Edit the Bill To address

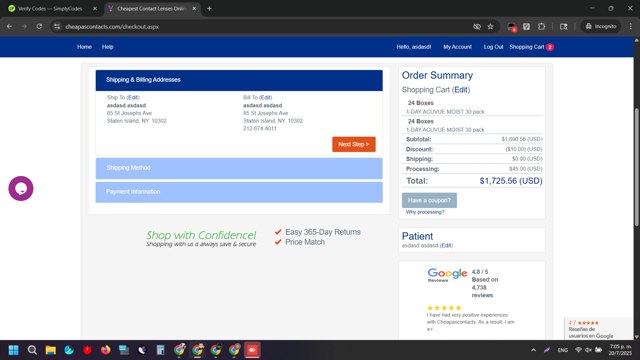tap(266, 98)
